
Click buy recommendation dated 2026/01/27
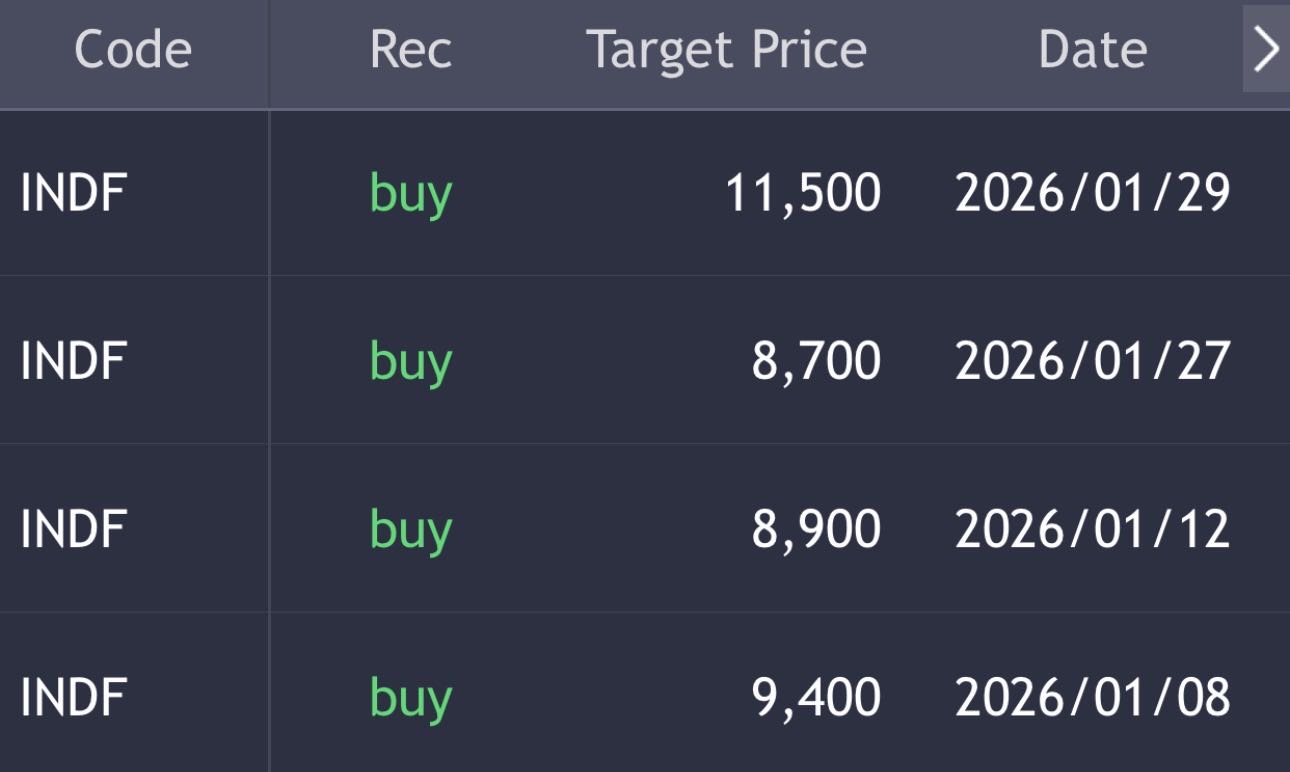click(410, 361)
